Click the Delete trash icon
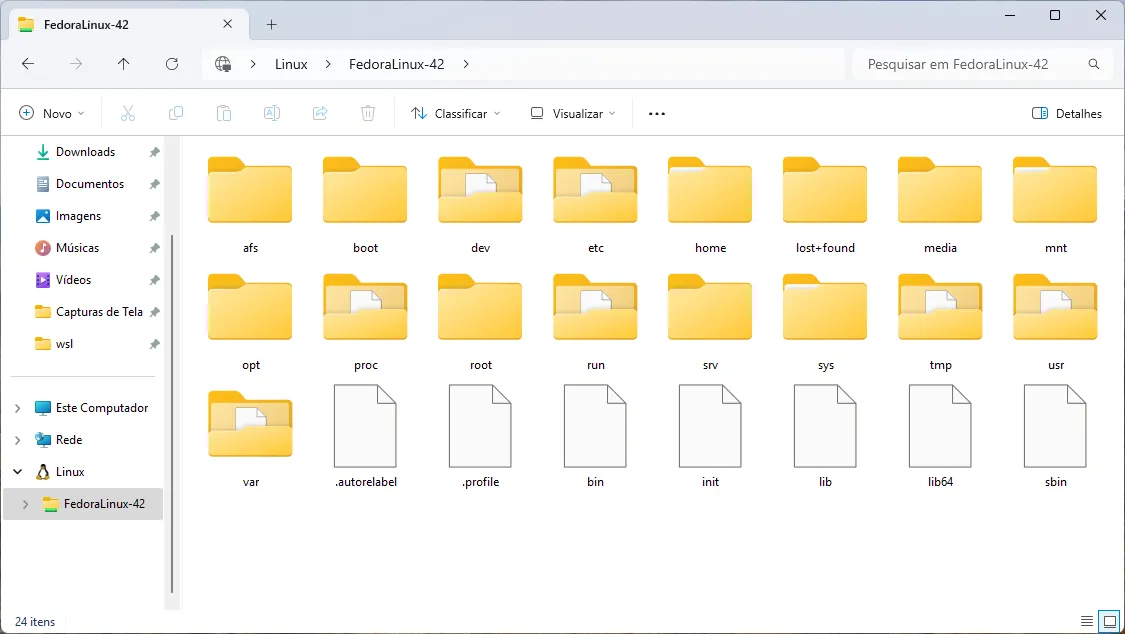 click(368, 113)
